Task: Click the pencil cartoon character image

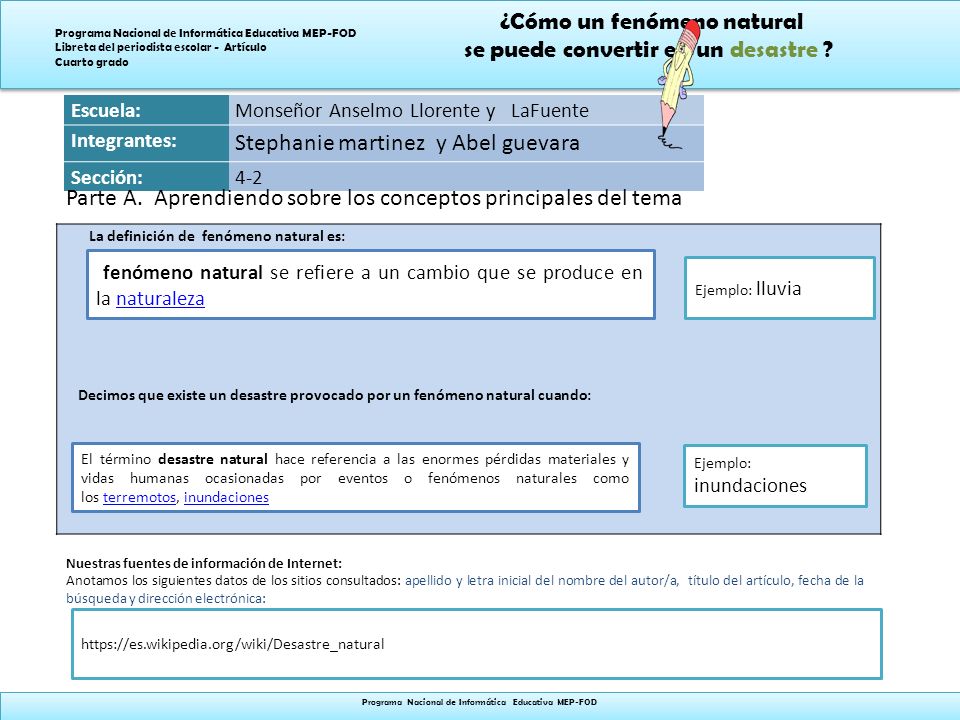Action: [677, 84]
